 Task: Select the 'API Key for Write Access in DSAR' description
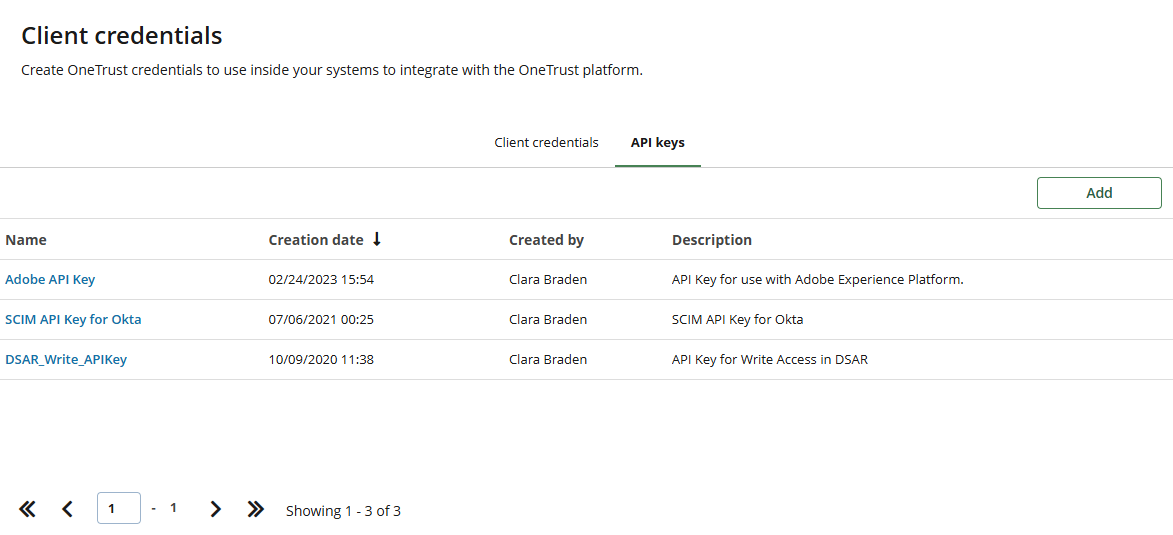pos(769,360)
